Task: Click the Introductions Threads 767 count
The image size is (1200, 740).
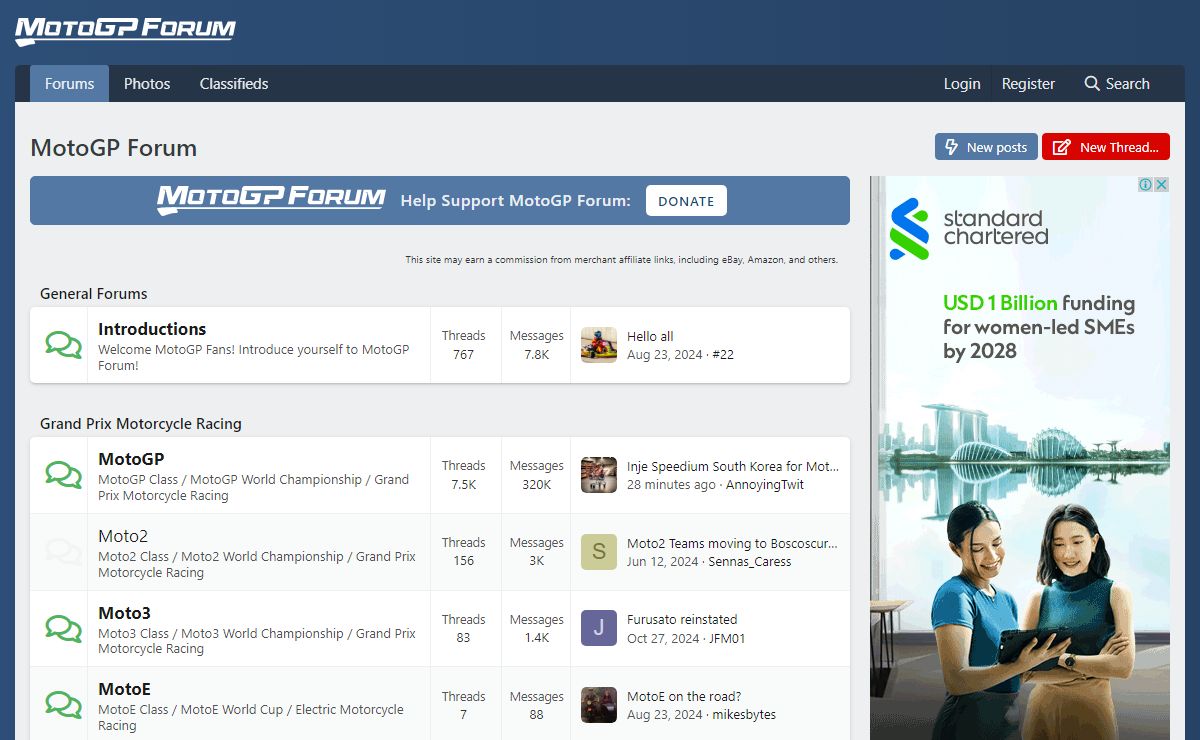Action: click(463, 355)
